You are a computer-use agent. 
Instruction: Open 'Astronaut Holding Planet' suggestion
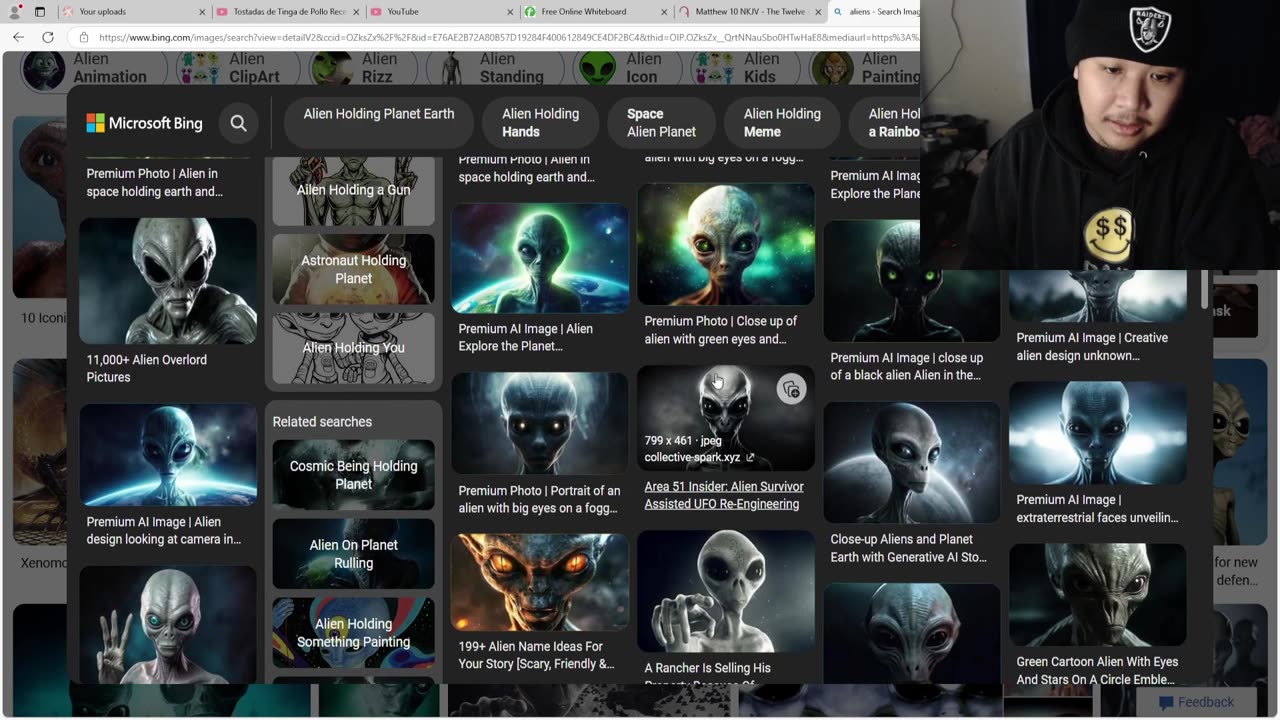pos(353,269)
